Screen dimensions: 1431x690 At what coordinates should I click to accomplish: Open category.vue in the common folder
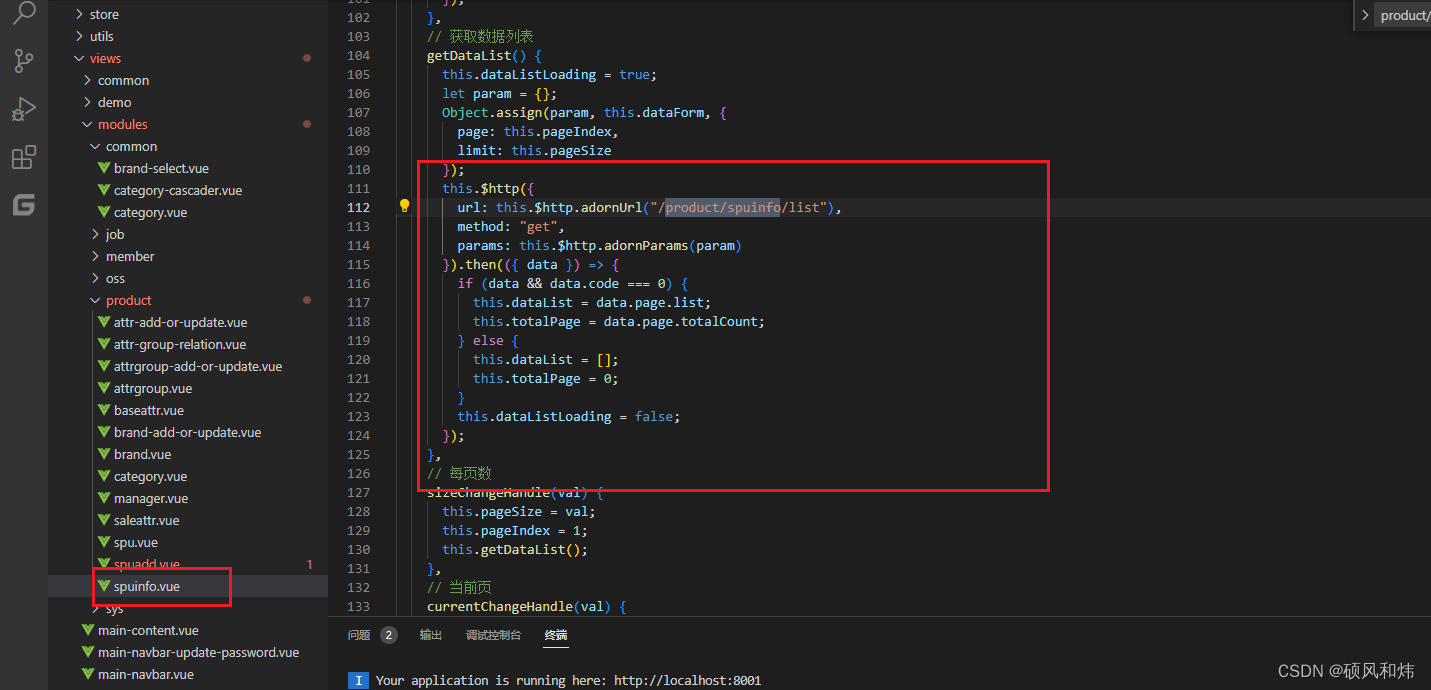coord(150,212)
